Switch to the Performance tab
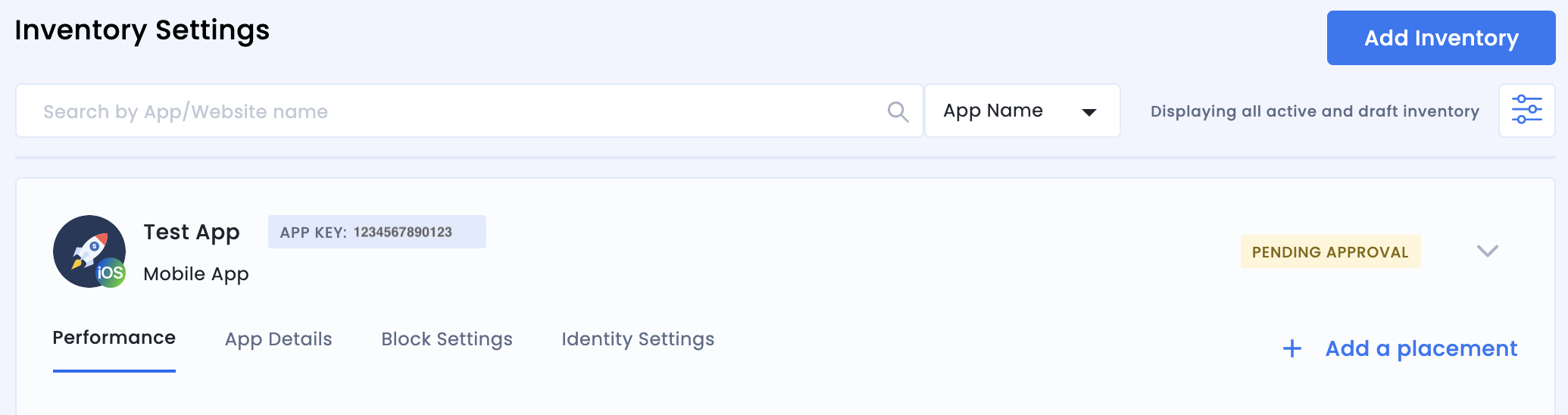This screenshot has height=415, width=1568. tap(114, 338)
